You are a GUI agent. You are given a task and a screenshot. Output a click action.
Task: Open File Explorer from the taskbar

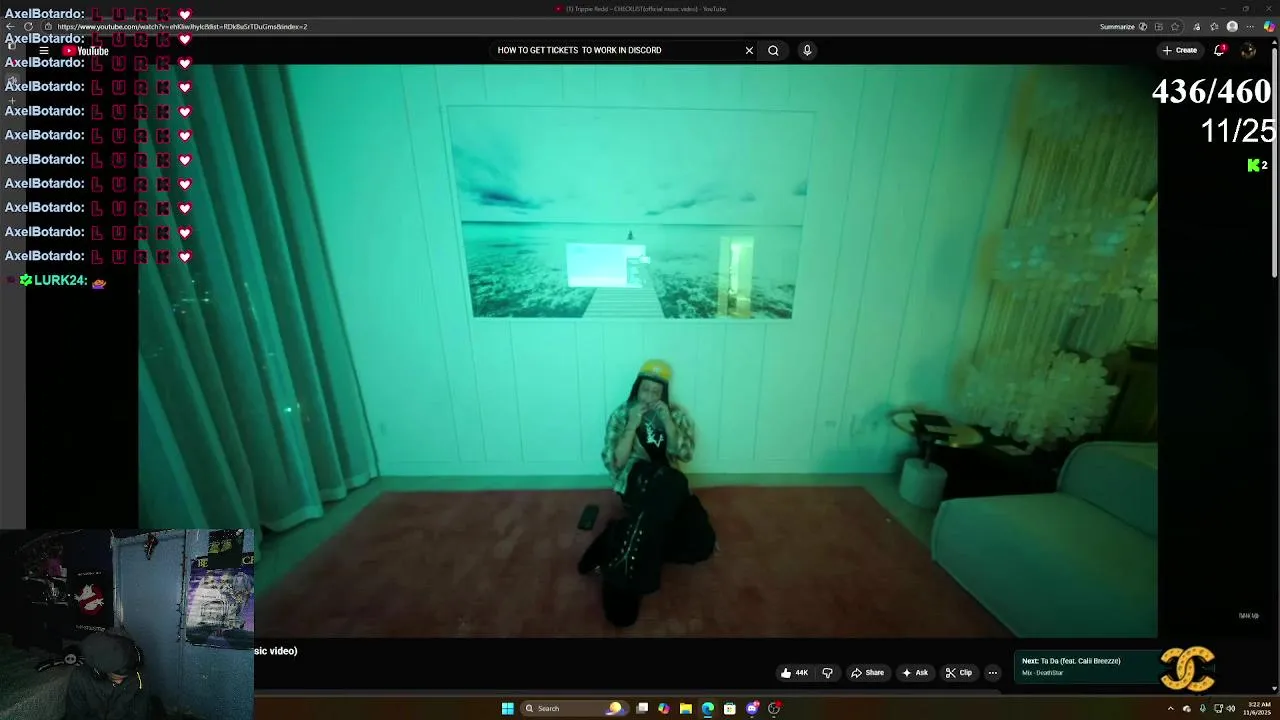(686, 708)
